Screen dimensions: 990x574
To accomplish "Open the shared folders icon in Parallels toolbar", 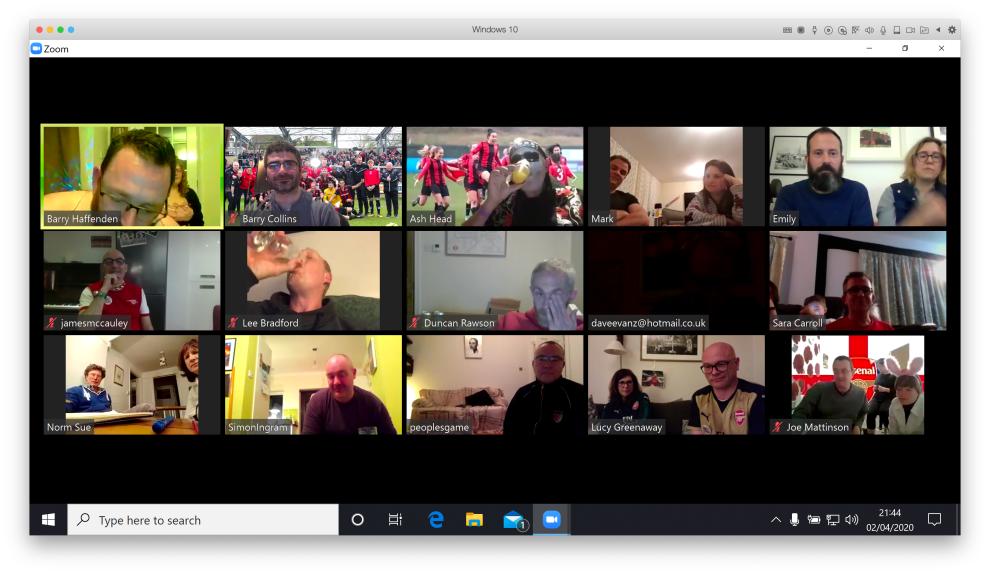I will coord(924,30).
